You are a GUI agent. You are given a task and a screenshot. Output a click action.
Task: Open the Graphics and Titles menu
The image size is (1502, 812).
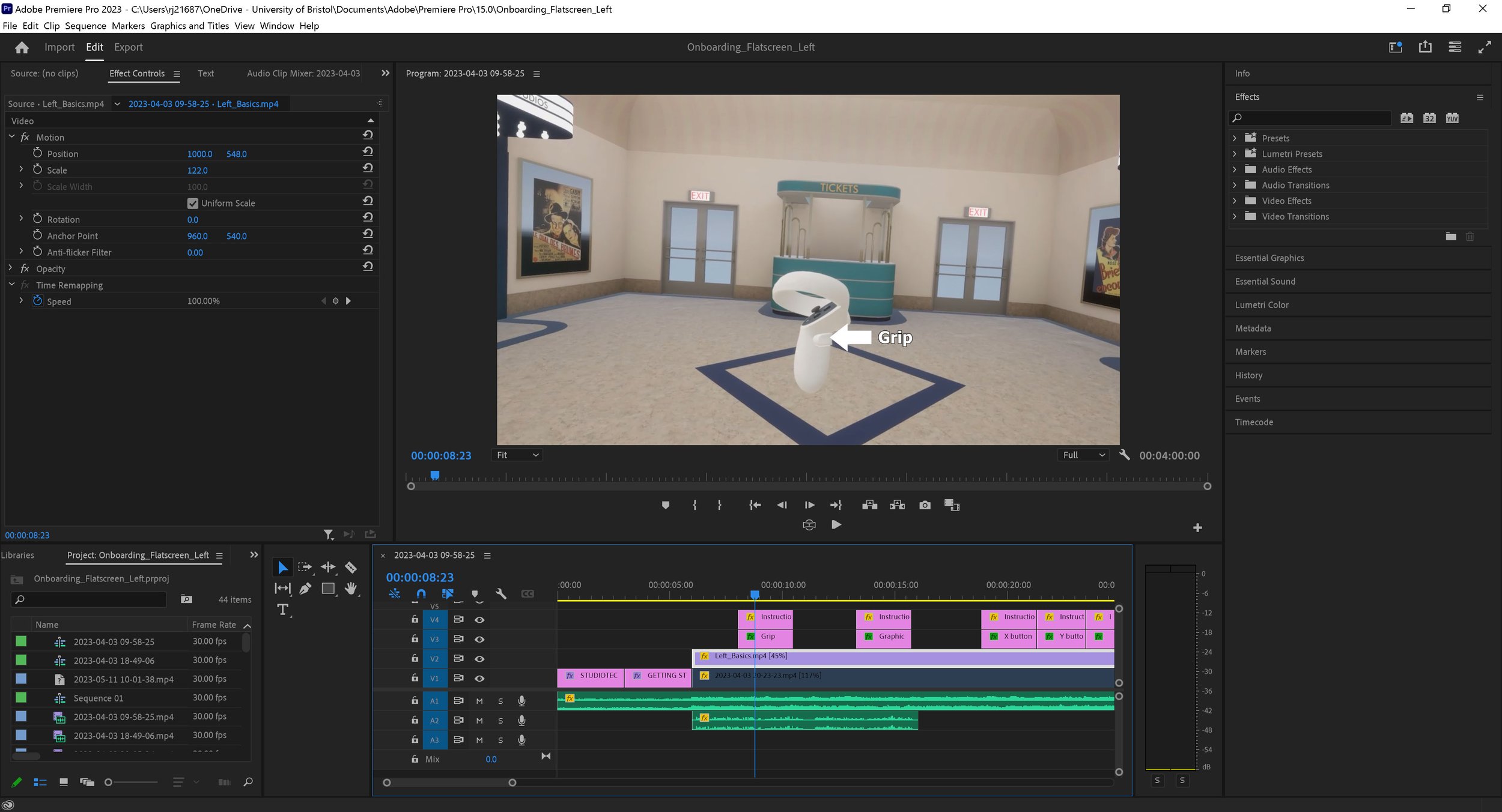189,26
